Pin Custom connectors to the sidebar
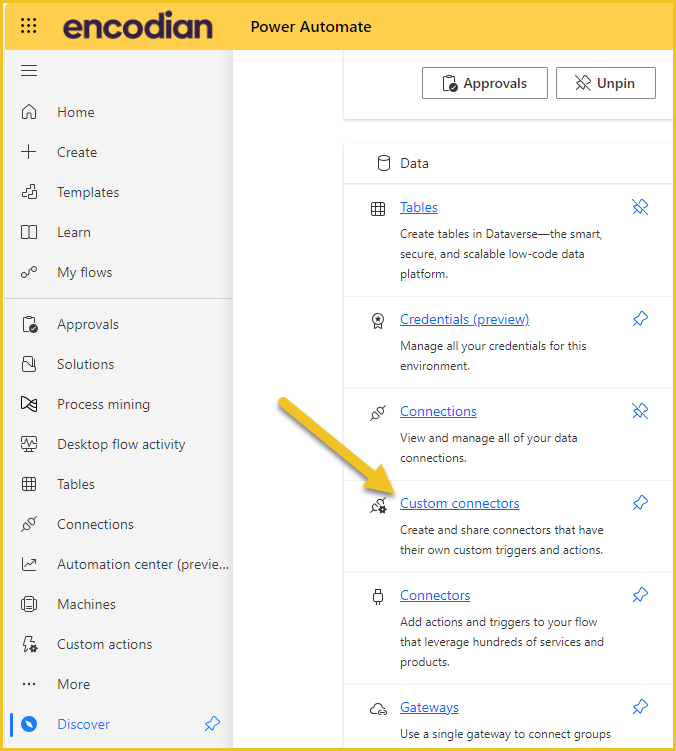Screen dimensions: 676x751 point(640,503)
